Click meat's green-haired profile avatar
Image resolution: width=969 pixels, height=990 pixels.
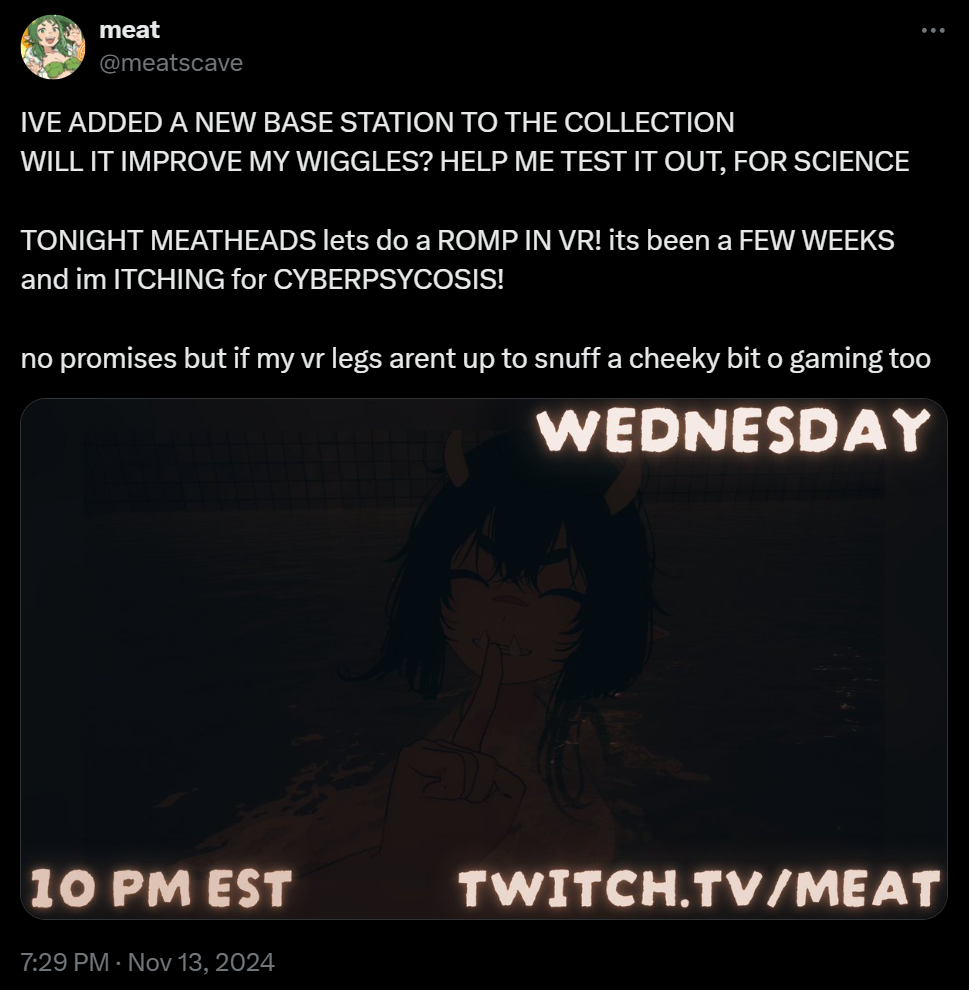[x=52, y=47]
